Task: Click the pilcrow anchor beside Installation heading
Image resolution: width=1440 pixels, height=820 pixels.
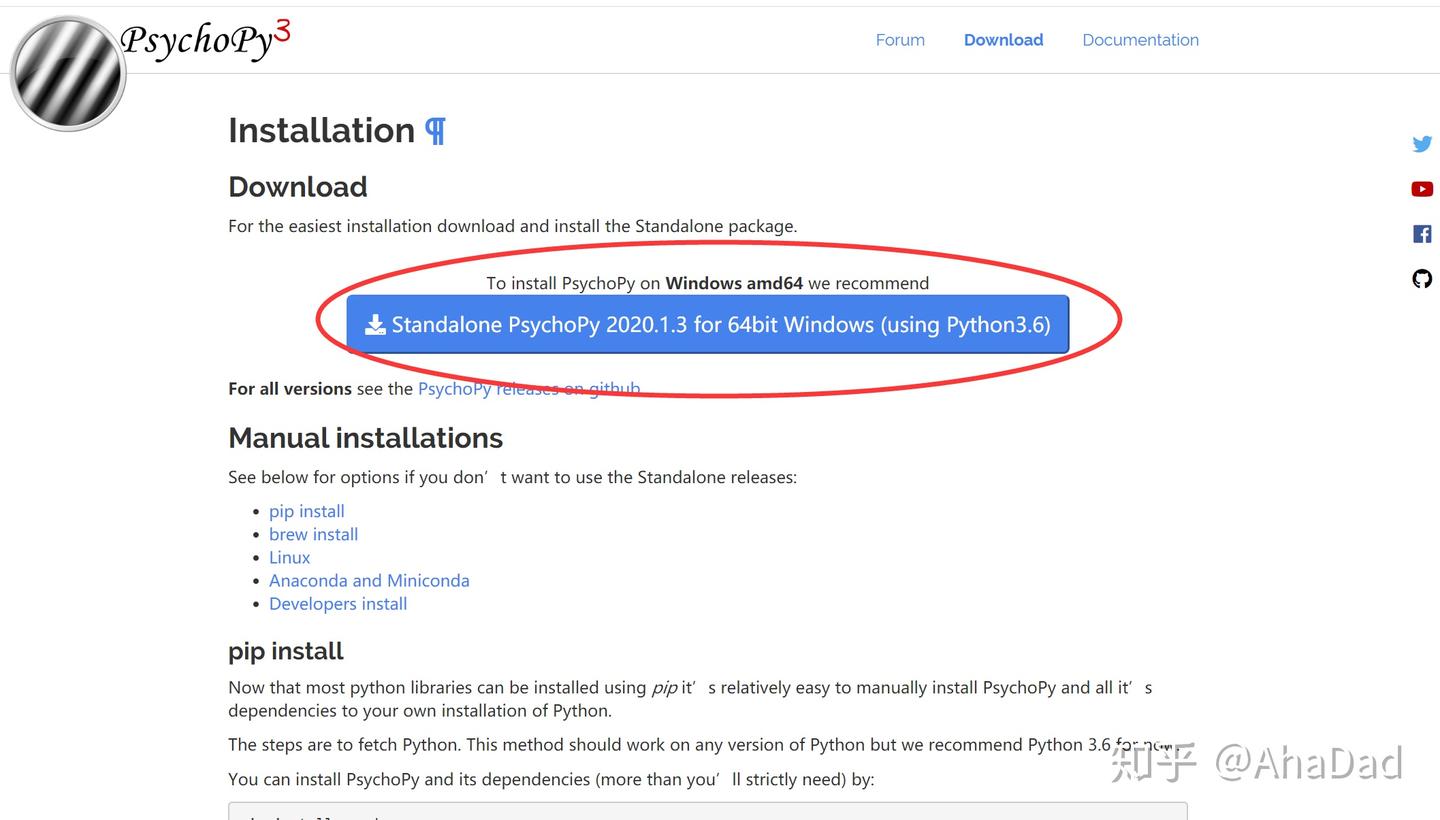Action: [x=435, y=131]
